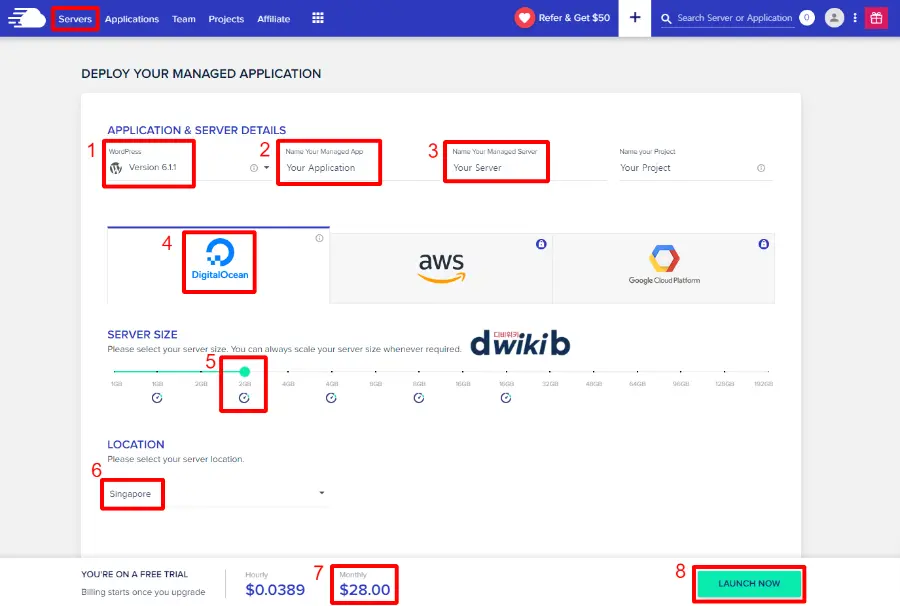
Task: Open the apps grid menu icon
Action: pyautogui.click(x=318, y=18)
